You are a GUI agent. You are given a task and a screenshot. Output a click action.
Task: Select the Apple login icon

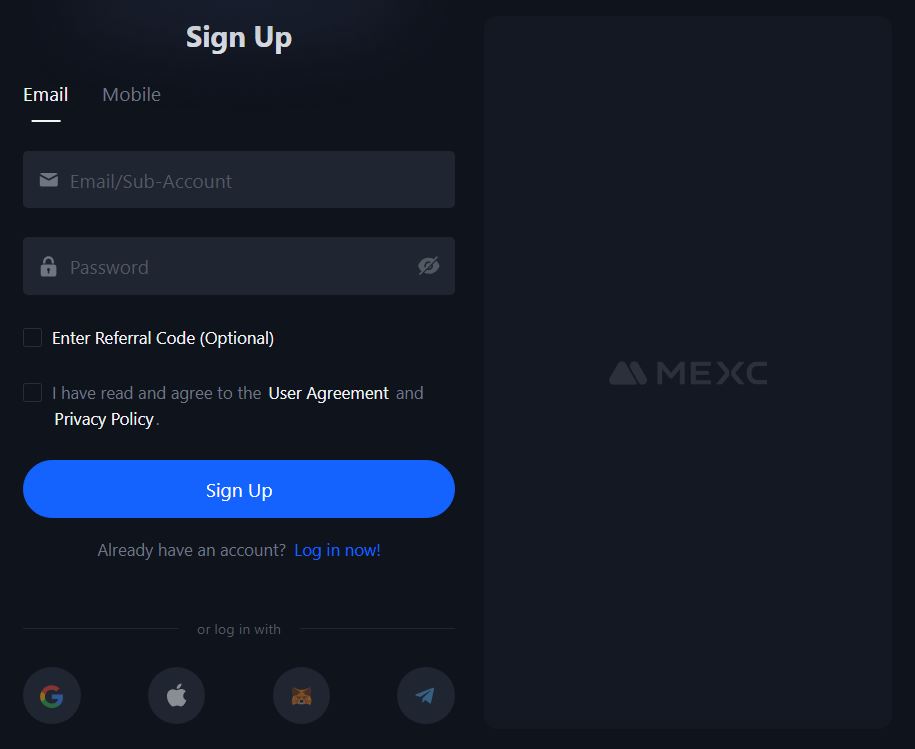point(176,695)
